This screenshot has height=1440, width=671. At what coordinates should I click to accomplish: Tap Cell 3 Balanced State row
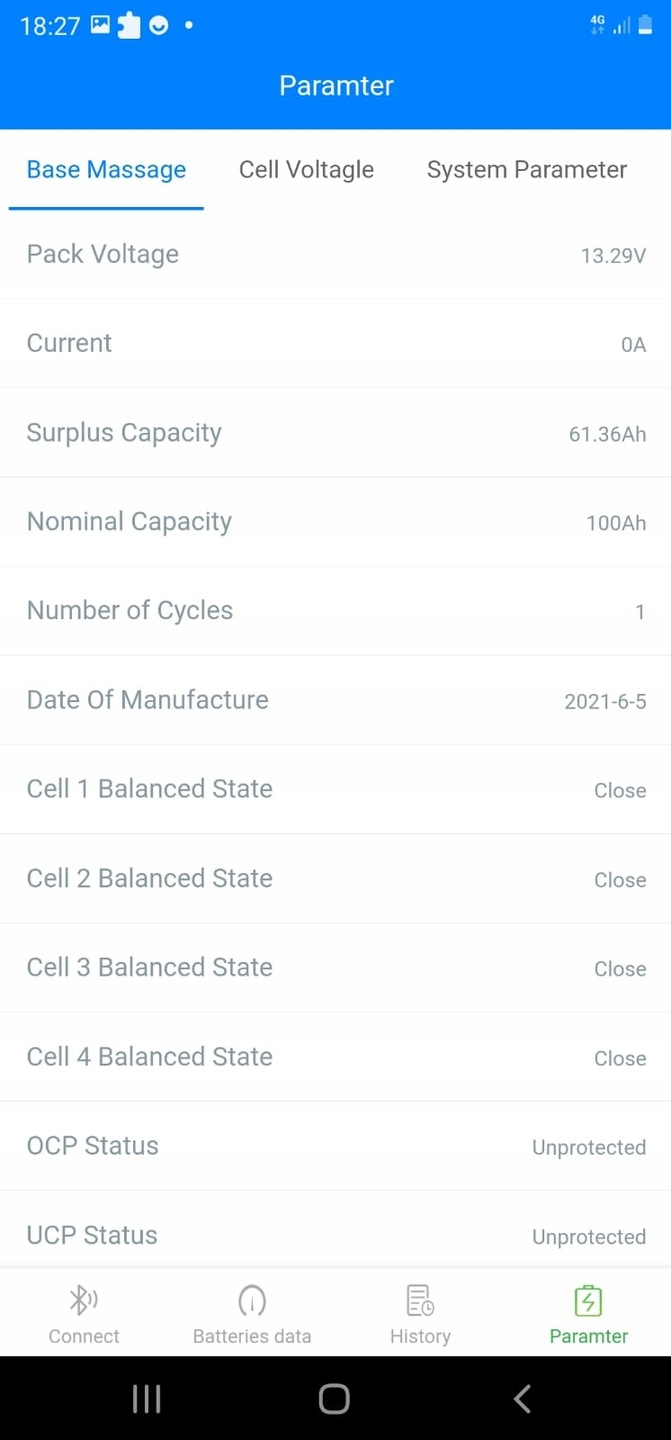[335, 968]
